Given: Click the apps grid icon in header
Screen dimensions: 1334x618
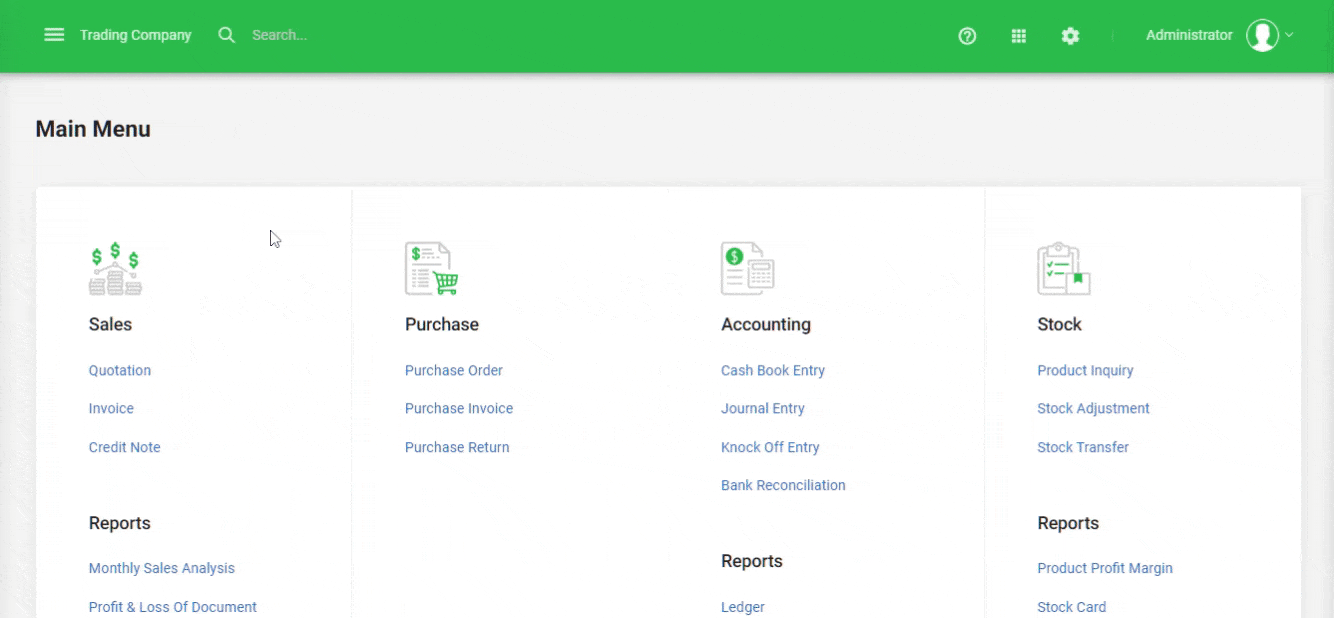Looking at the screenshot, I should [x=1019, y=35].
